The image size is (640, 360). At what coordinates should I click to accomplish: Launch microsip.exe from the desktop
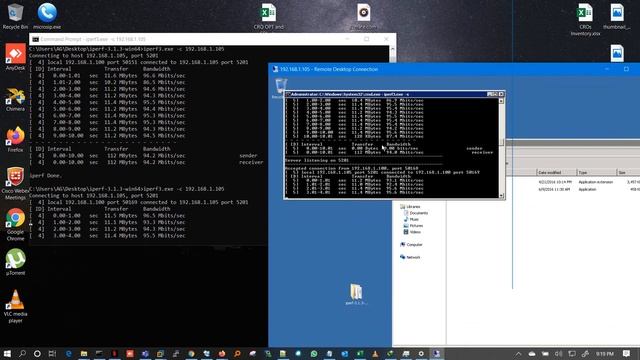coord(47,16)
